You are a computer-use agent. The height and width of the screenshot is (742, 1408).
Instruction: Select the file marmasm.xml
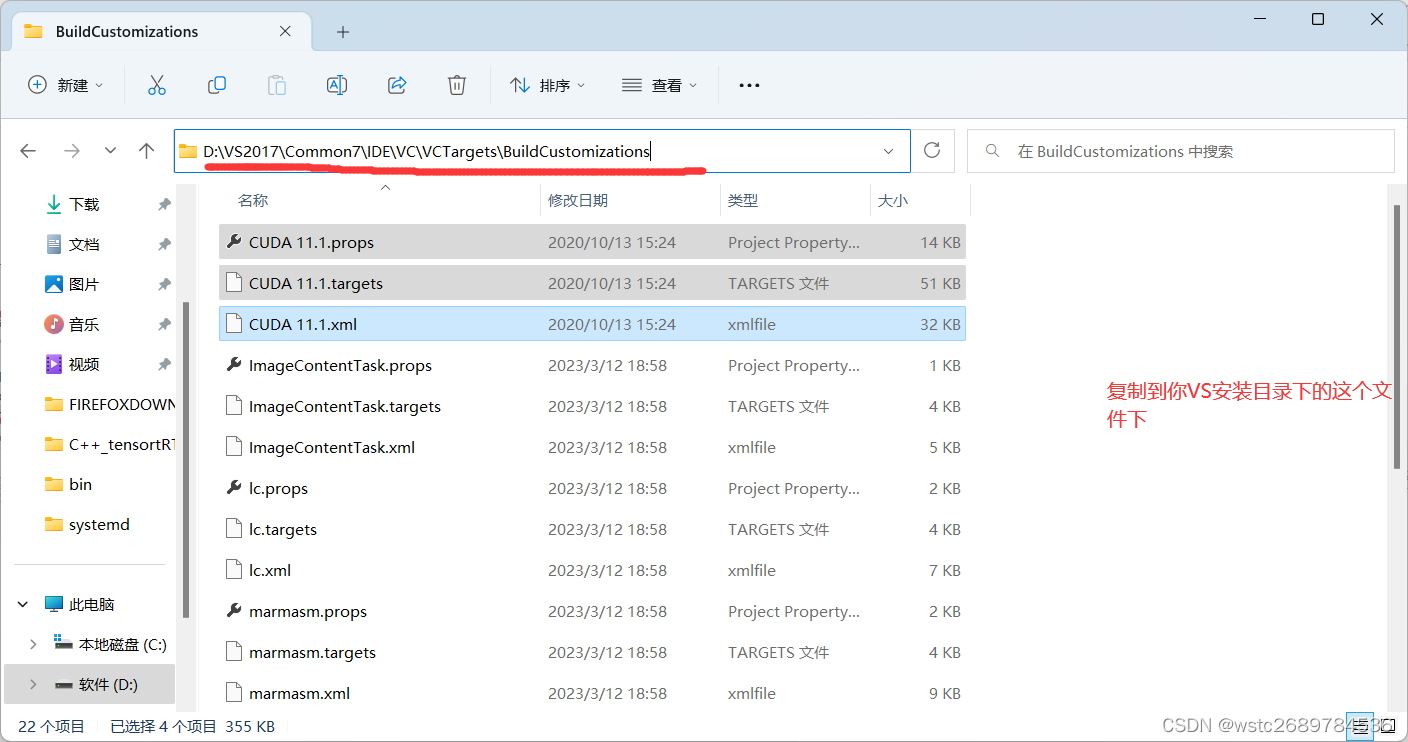592,693
